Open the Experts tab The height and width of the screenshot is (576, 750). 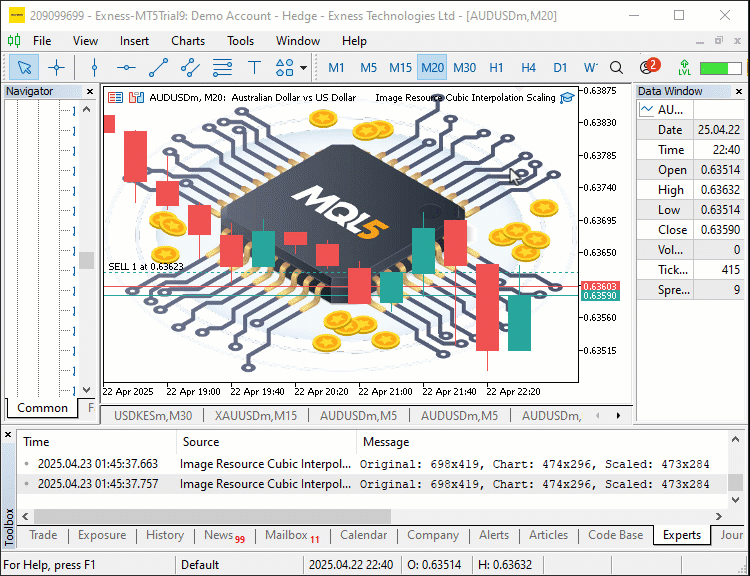point(682,535)
